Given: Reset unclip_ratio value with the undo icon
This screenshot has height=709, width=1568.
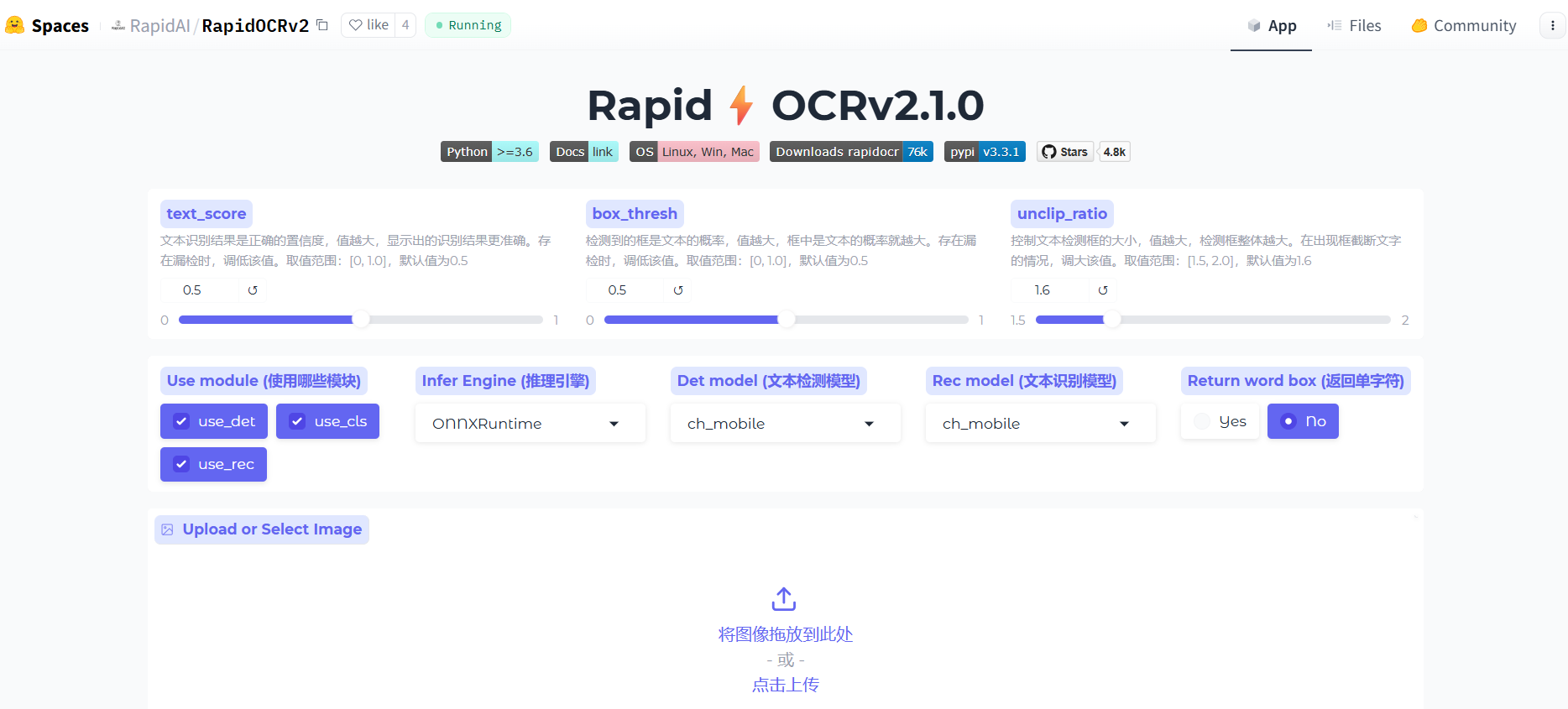Looking at the screenshot, I should click(1103, 290).
